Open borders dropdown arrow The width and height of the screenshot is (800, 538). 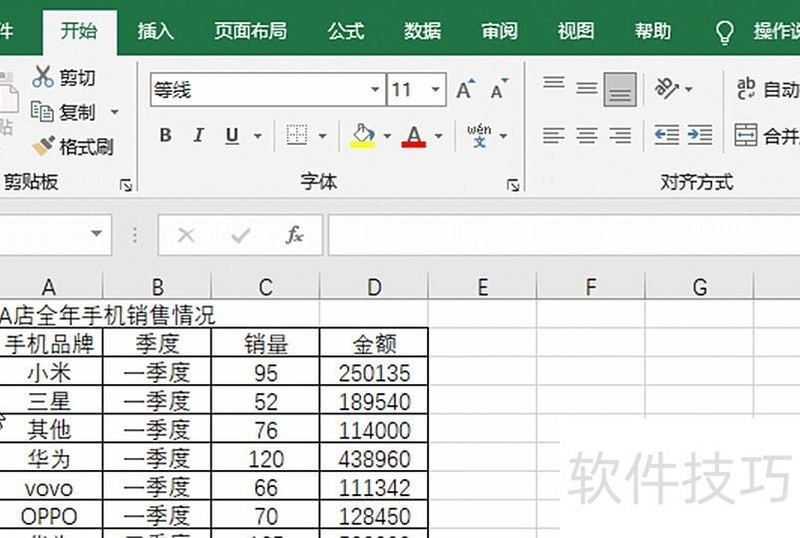click(x=322, y=136)
